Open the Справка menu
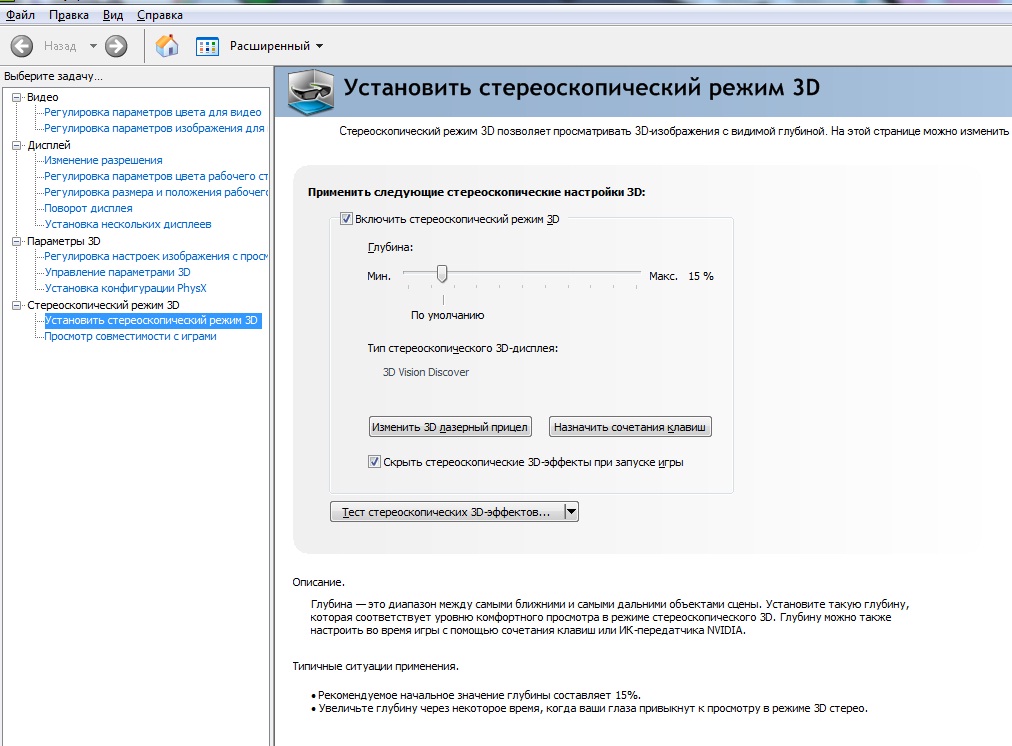This screenshot has width=1012, height=746. pyautogui.click(x=159, y=15)
